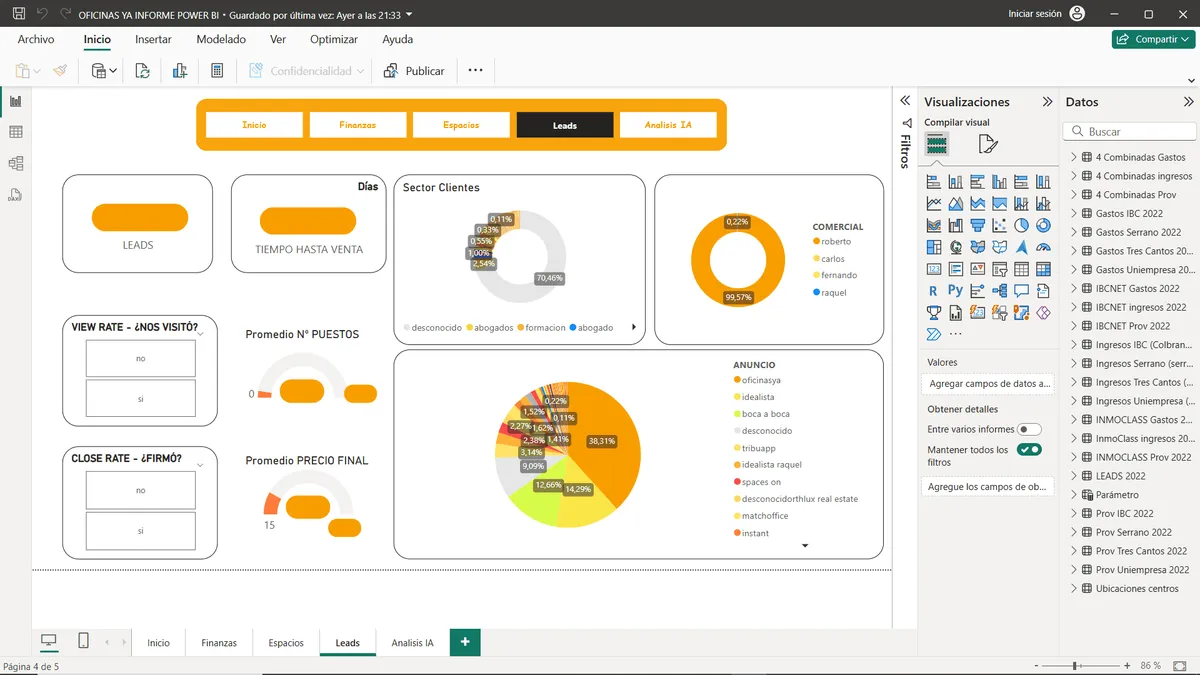Click the Buscar field in Datos pane

[1130, 131]
